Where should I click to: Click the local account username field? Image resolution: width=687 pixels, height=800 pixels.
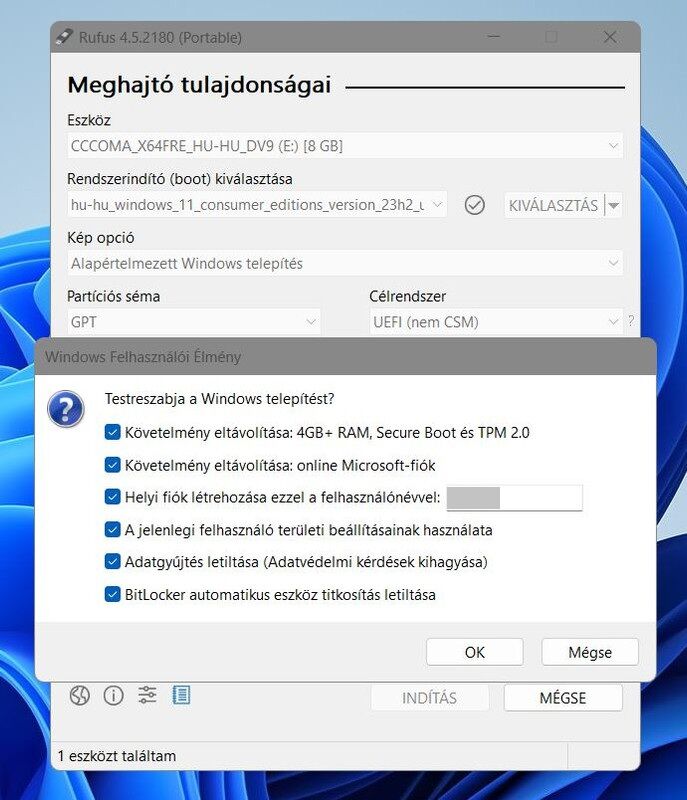[x=515, y=497]
